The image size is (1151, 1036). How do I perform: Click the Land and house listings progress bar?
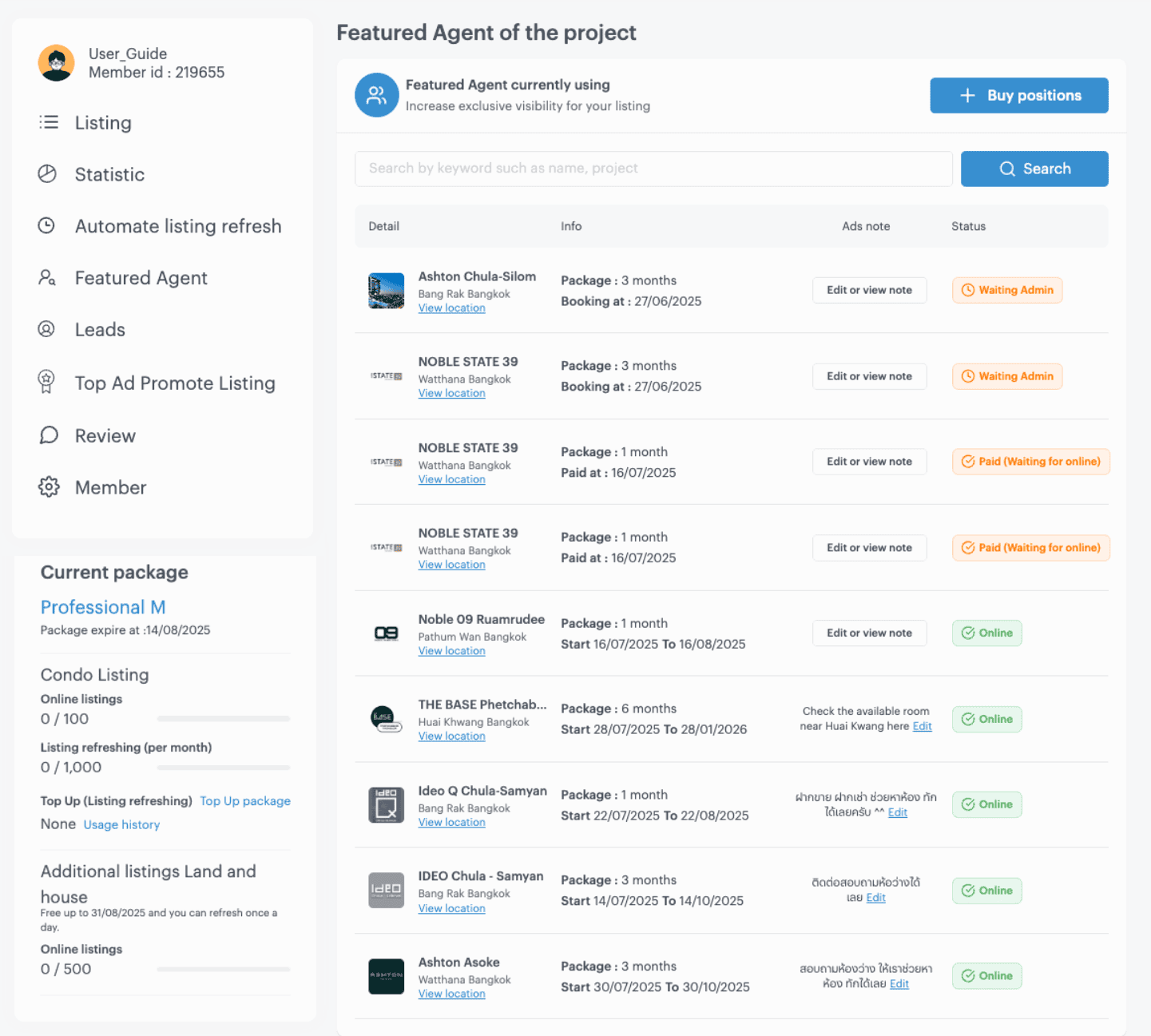[224, 969]
